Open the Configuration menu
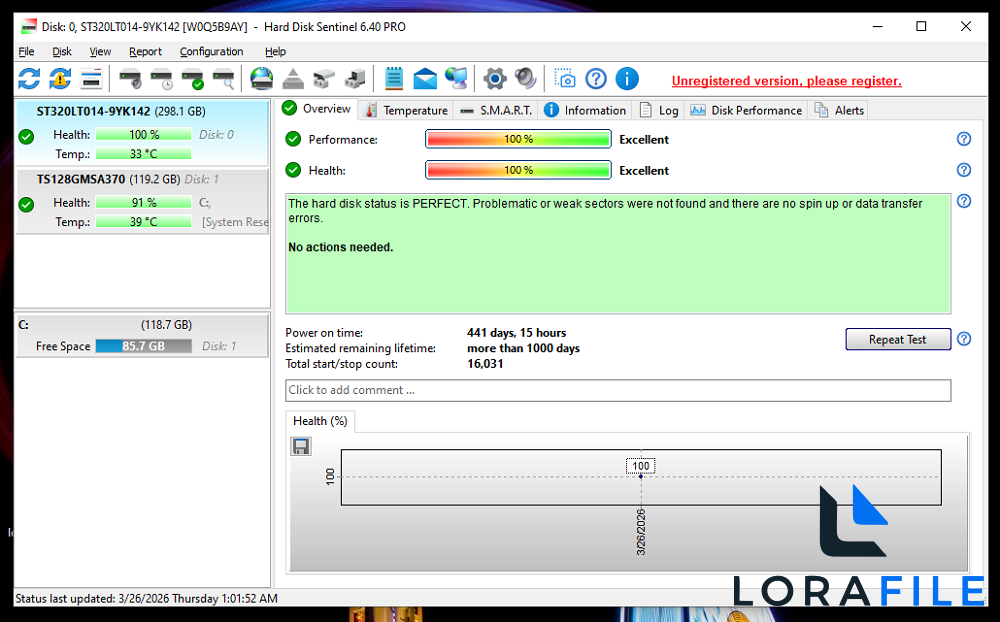 [x=211, y=51]
